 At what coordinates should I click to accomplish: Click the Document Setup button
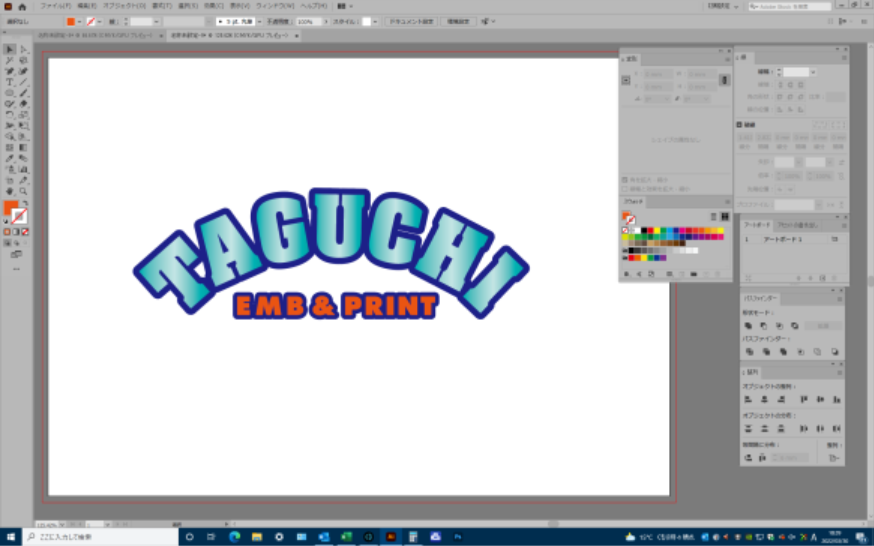coord(411,22)
